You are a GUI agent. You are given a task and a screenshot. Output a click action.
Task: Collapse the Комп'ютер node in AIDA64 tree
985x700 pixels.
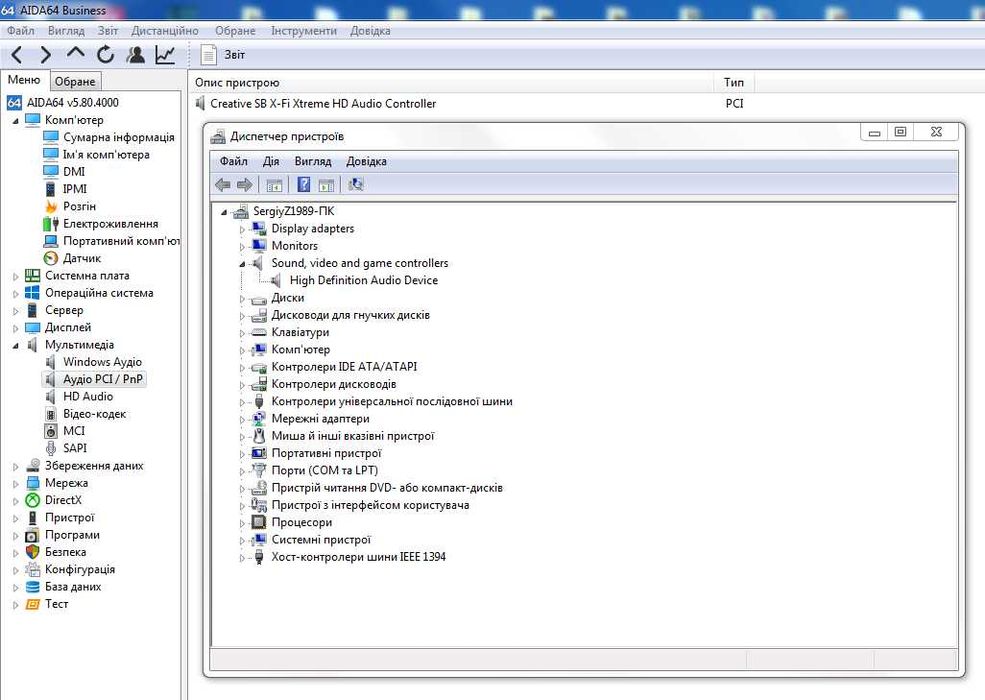point(16,121)
